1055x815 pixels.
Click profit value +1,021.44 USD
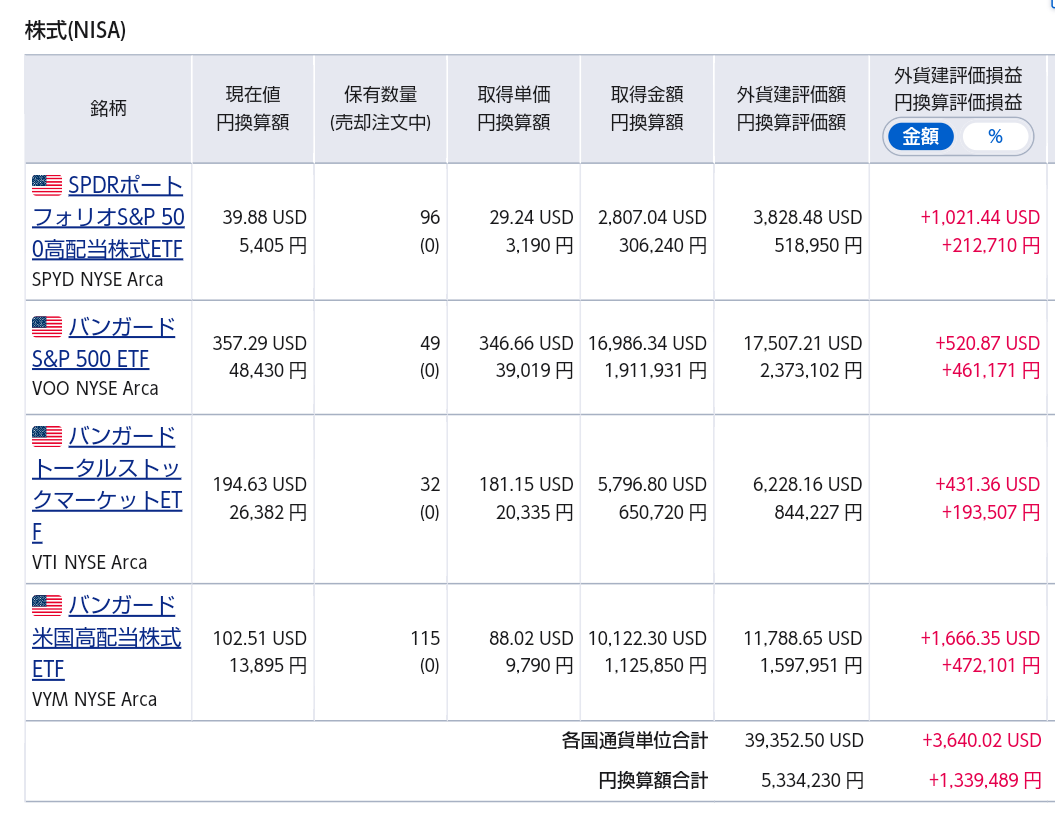coord(980,217)
